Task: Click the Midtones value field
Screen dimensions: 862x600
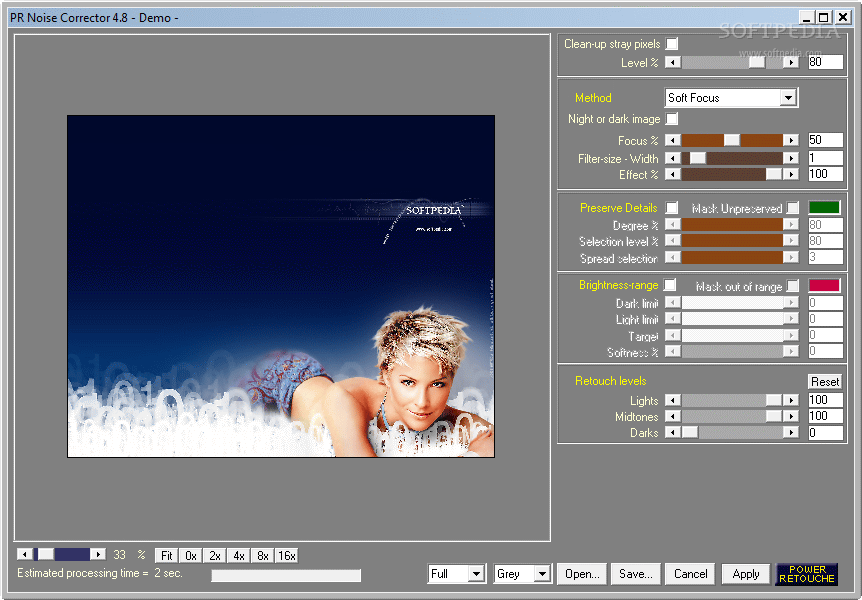Action: point(825,416)
